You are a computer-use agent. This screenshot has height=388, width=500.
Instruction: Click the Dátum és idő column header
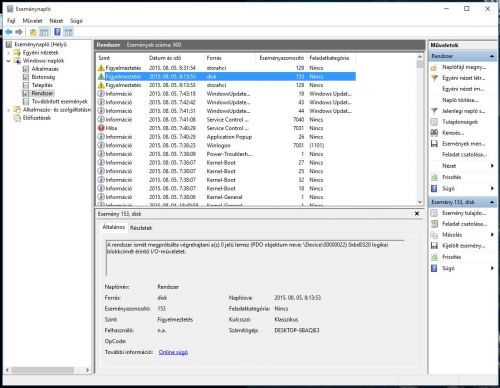(x=165, y=58)
